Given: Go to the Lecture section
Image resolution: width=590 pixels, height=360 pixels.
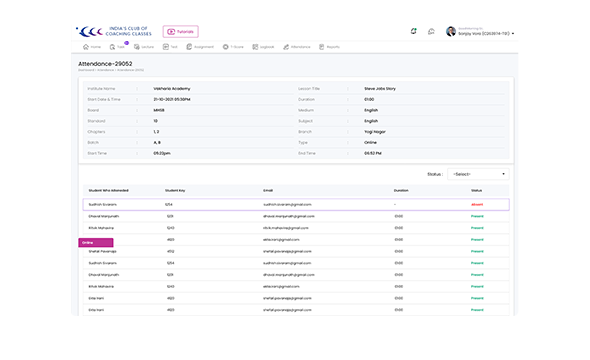Looking at the screenshot, I should point(144,47).
